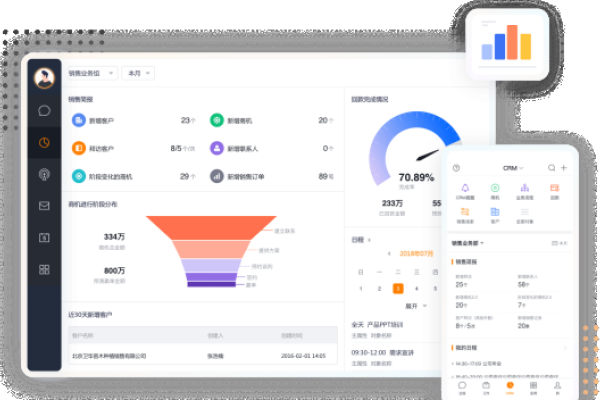Click the blue 新增客户 icon
This screenshot has height=400, width=600.
pos(79,120)
